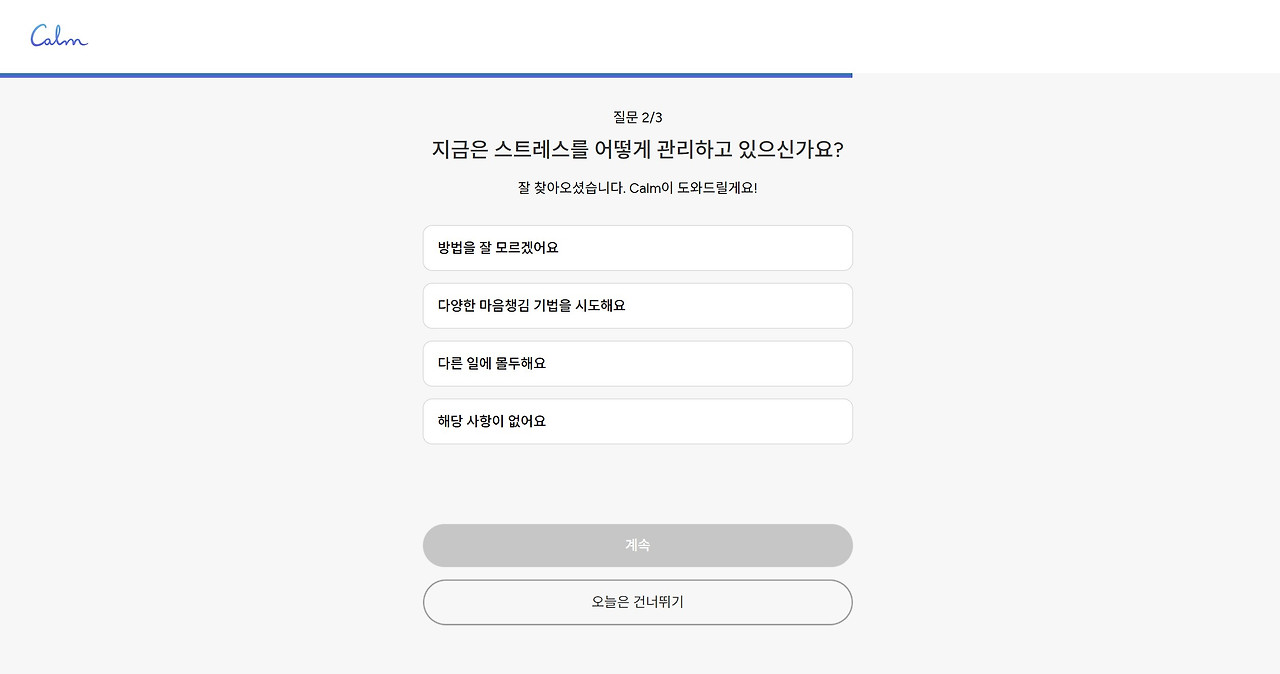Pick '다른 일에 몰두해요' as your answer

637,363
